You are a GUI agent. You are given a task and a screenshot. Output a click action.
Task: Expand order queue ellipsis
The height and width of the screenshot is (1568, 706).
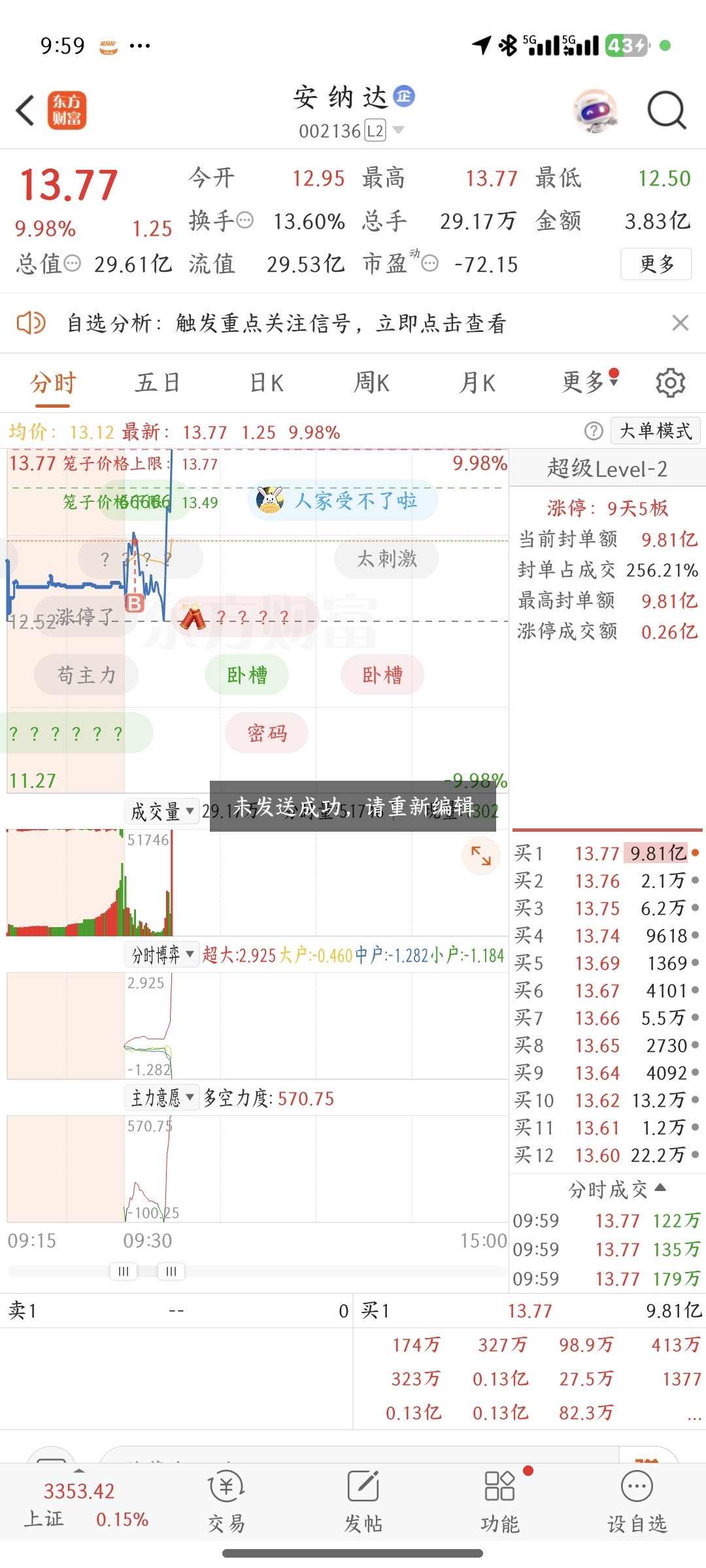click(x=694, y=1416)
